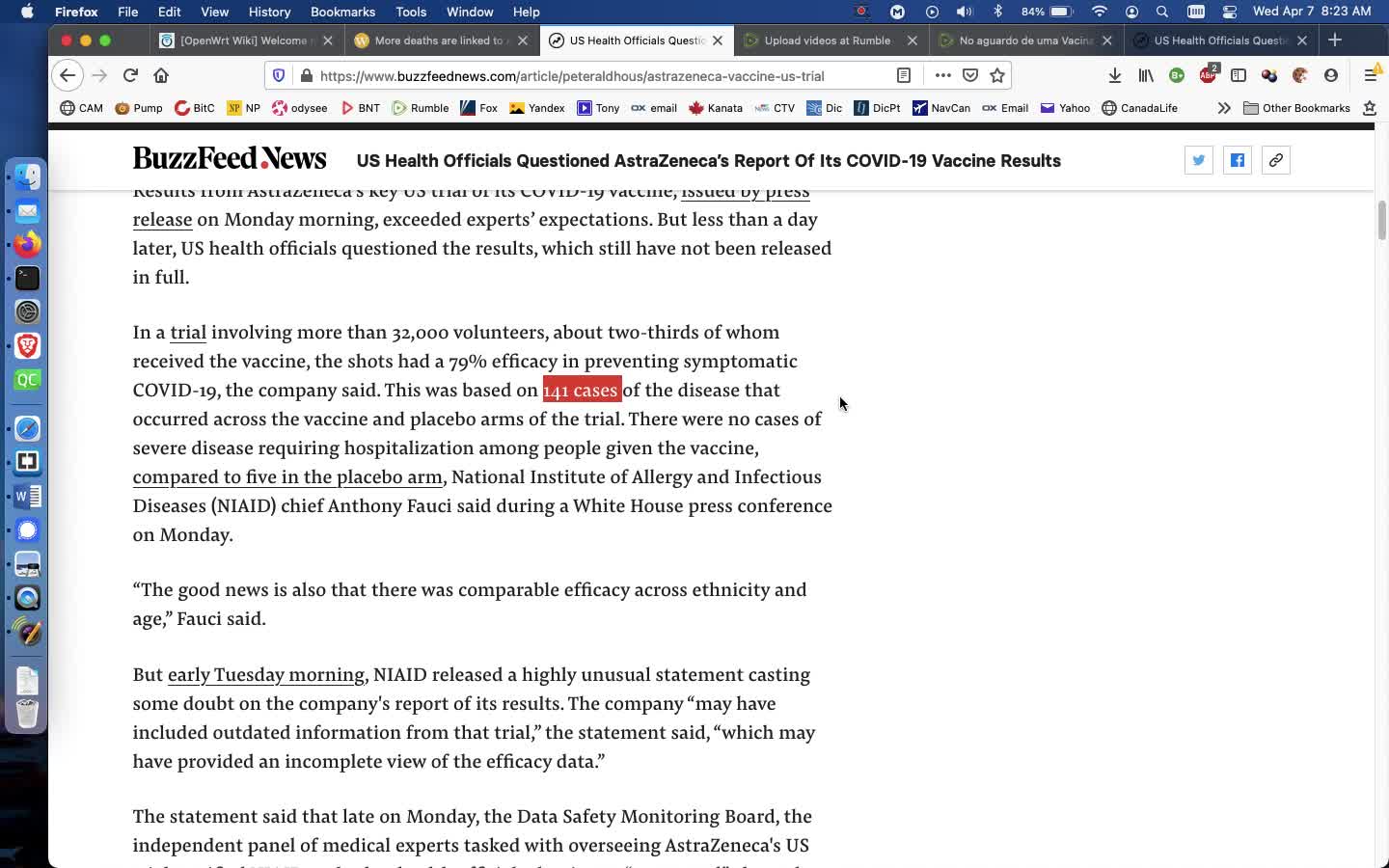Open the Firefox hamburger application menu
This screenshot has height=868, width=1389.
coord(1370,75)
